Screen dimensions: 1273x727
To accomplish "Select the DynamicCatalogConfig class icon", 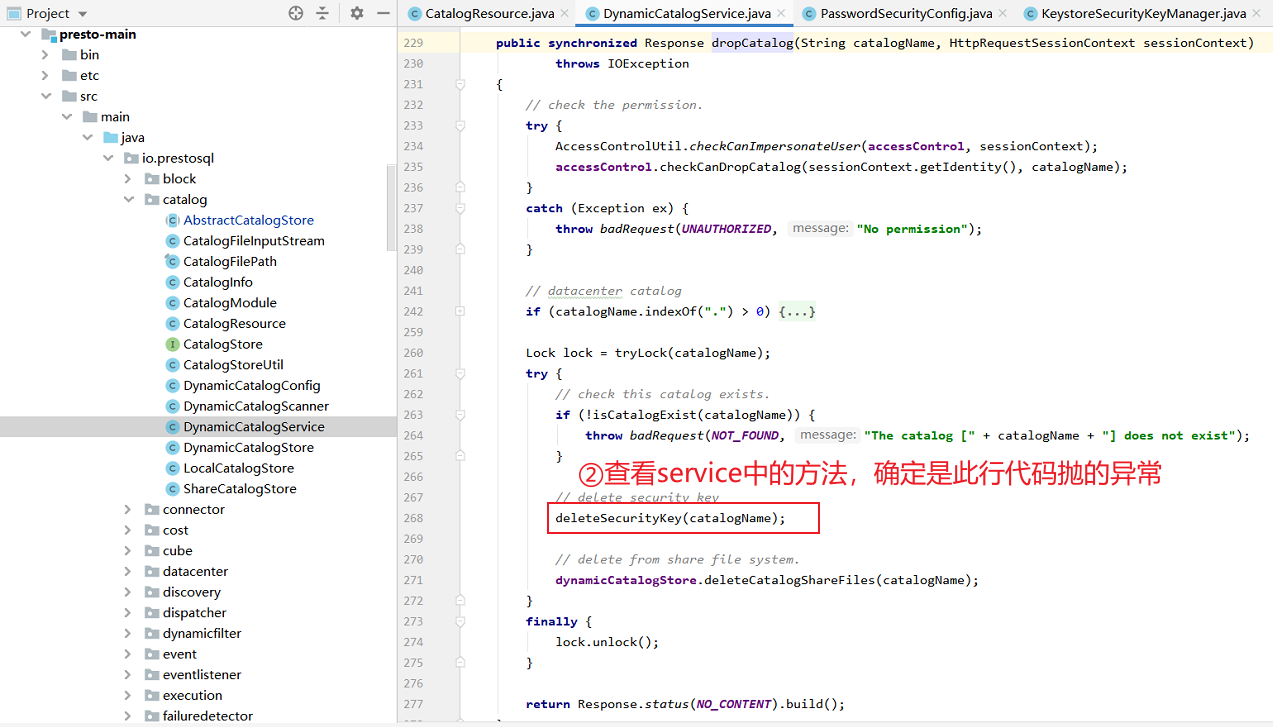I will coord(172,386).
